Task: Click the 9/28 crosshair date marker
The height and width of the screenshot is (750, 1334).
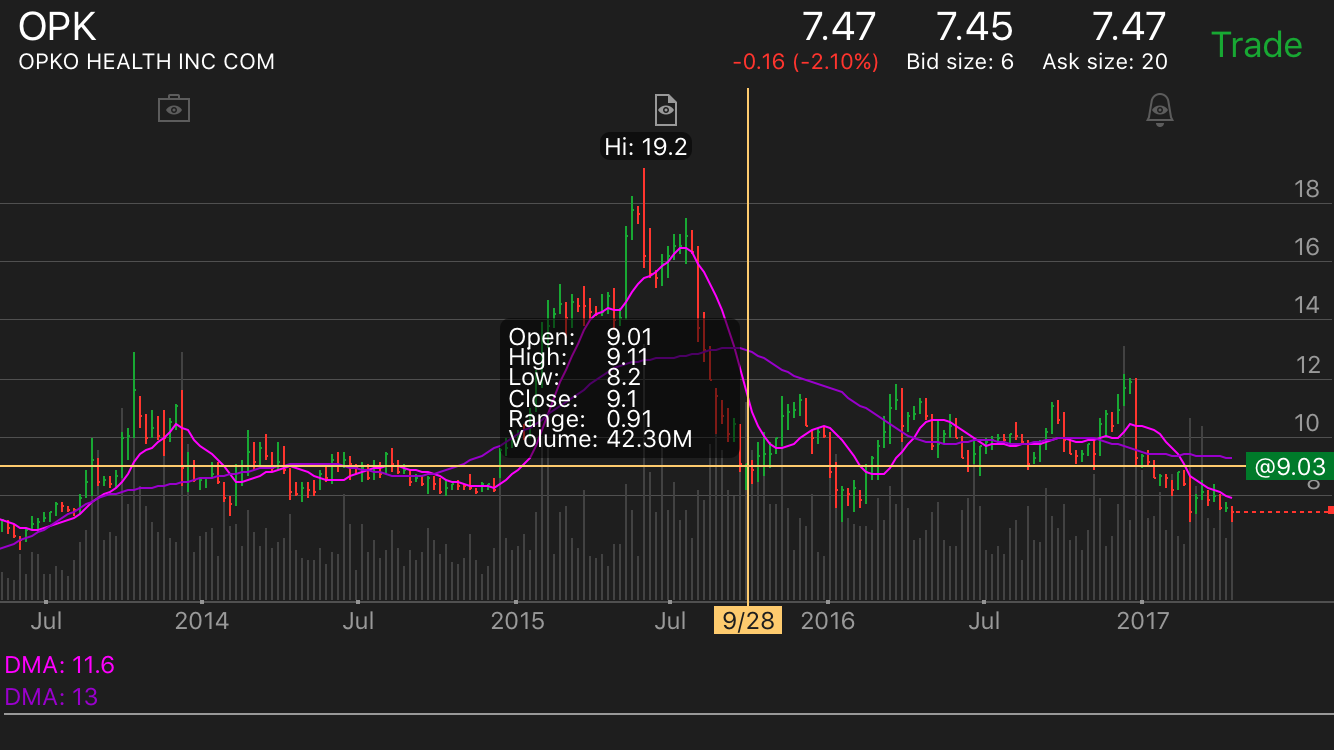Action: point(748,621)
